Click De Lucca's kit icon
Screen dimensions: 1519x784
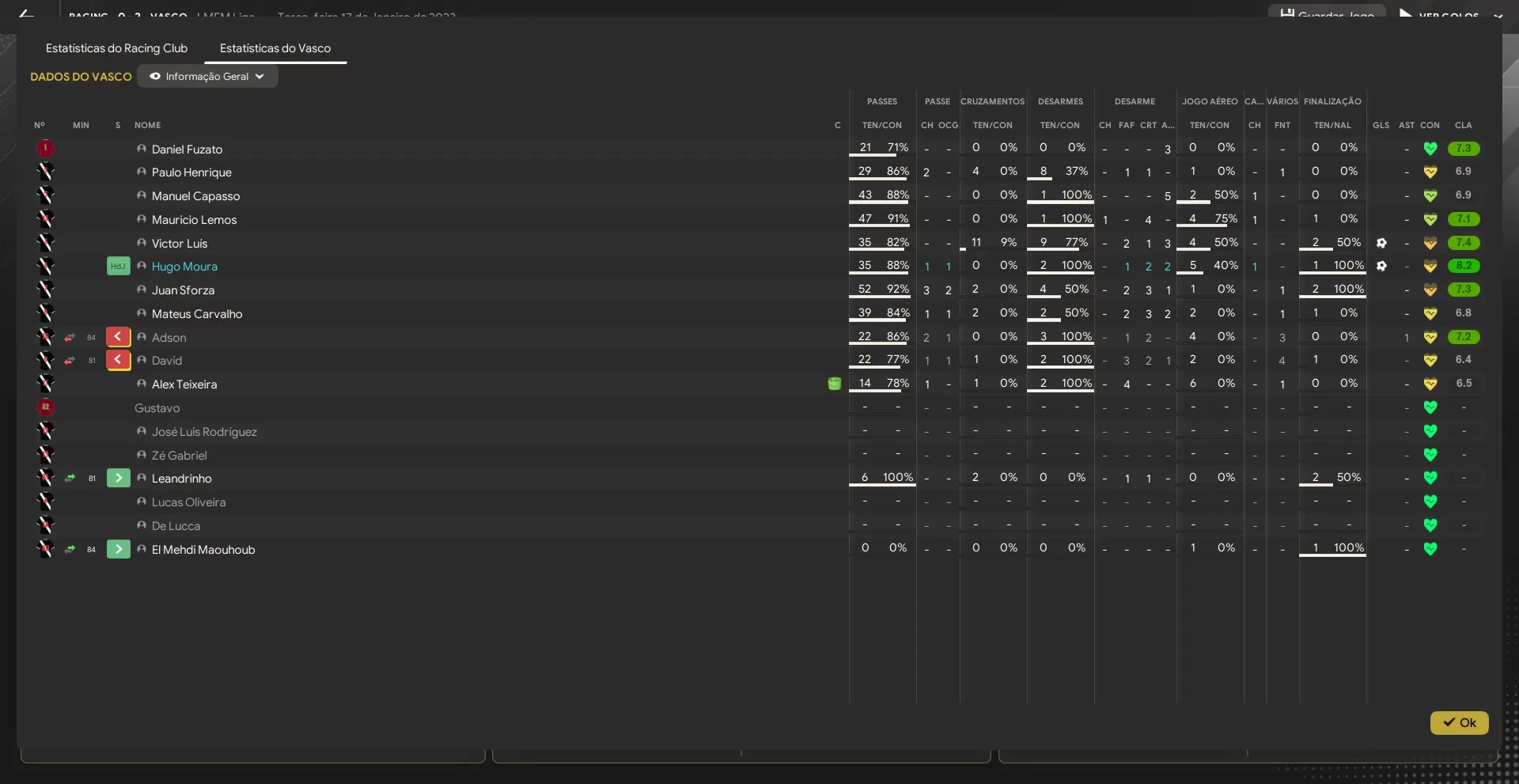[45, 525]
